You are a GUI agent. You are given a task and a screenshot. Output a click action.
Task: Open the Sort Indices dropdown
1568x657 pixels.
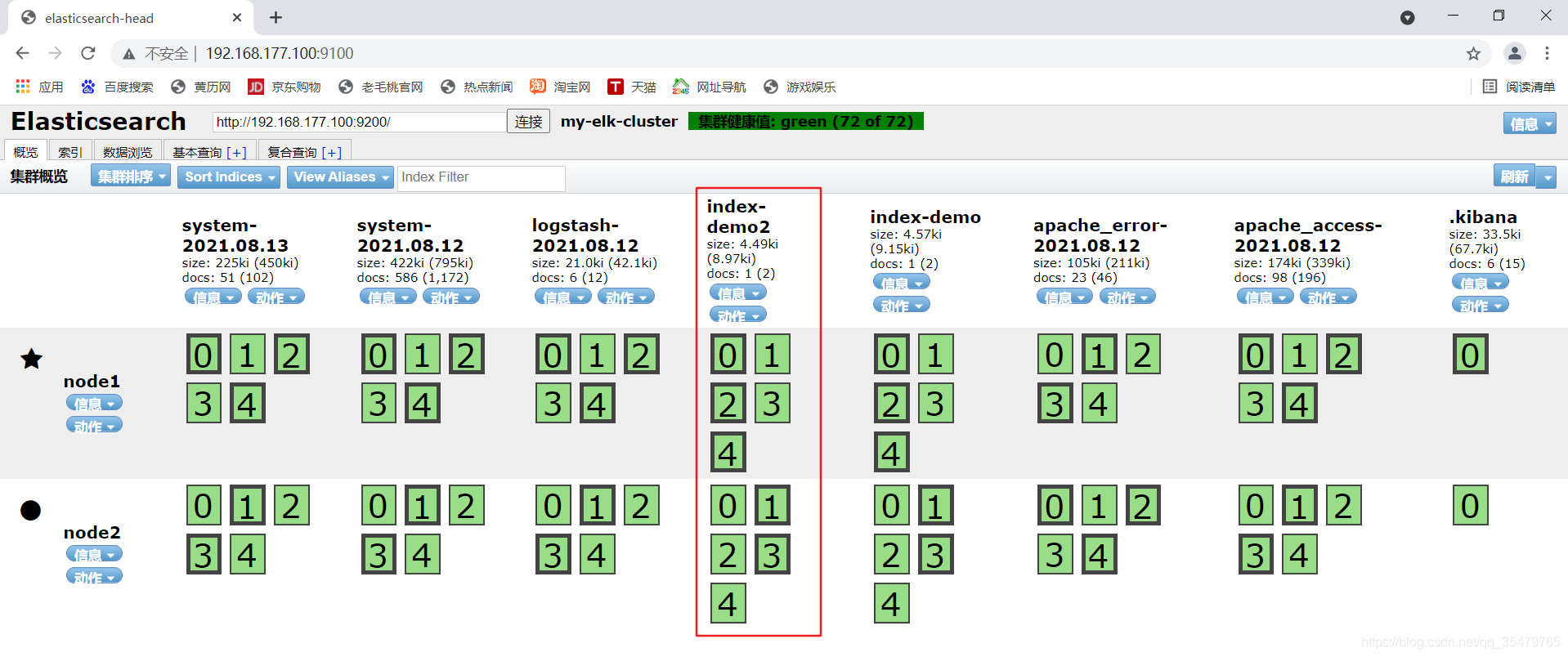229,177
